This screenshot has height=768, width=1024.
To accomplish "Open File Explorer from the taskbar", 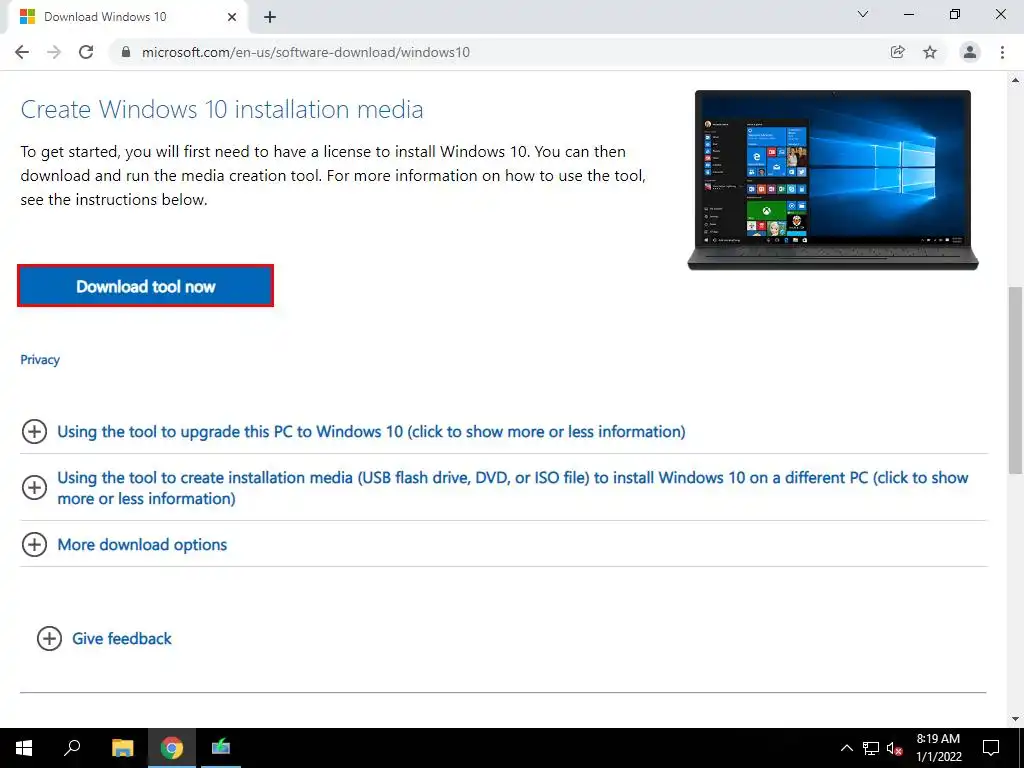I will [x=122, y=748].
